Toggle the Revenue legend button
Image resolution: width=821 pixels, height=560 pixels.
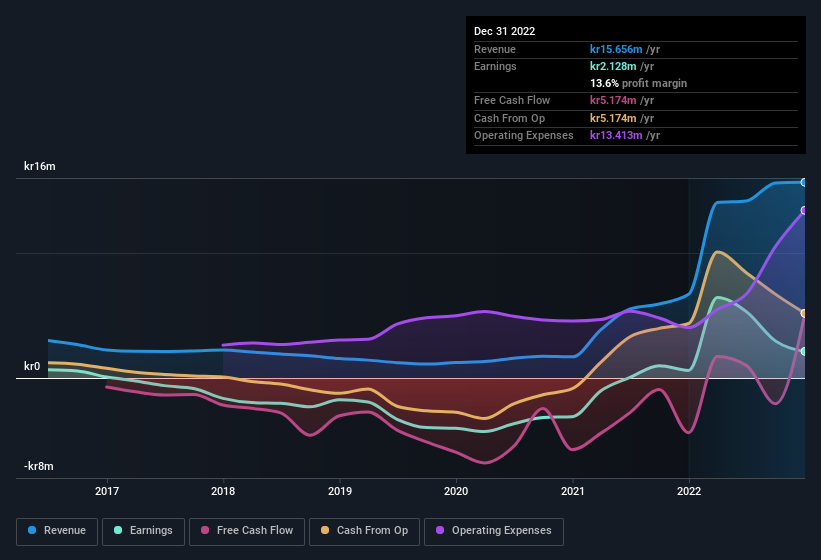click(x=57, y=531)
